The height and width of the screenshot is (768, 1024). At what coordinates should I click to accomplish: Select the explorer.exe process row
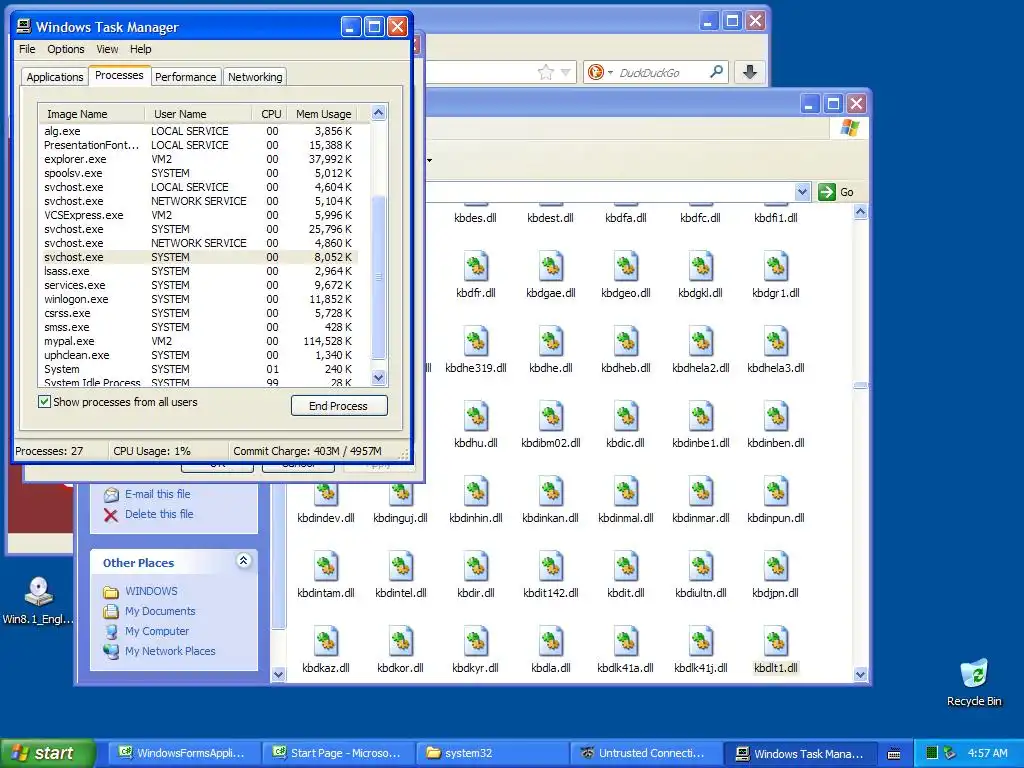click(x=198, y=159)
